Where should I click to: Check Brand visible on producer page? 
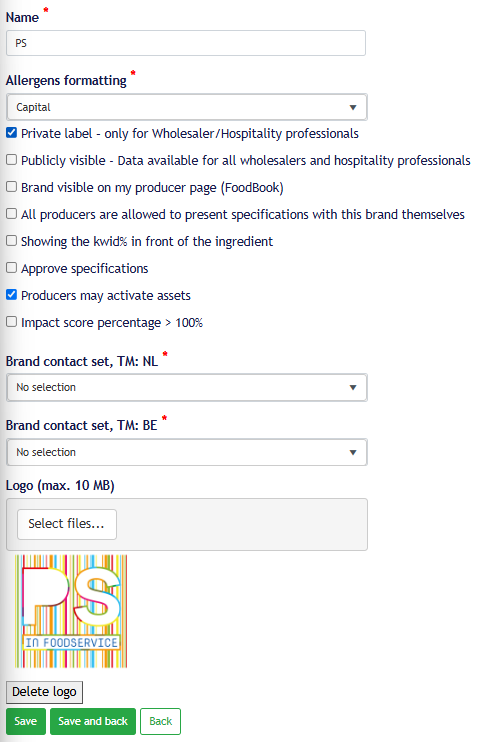pyautogui.click(x=11, y=187)
